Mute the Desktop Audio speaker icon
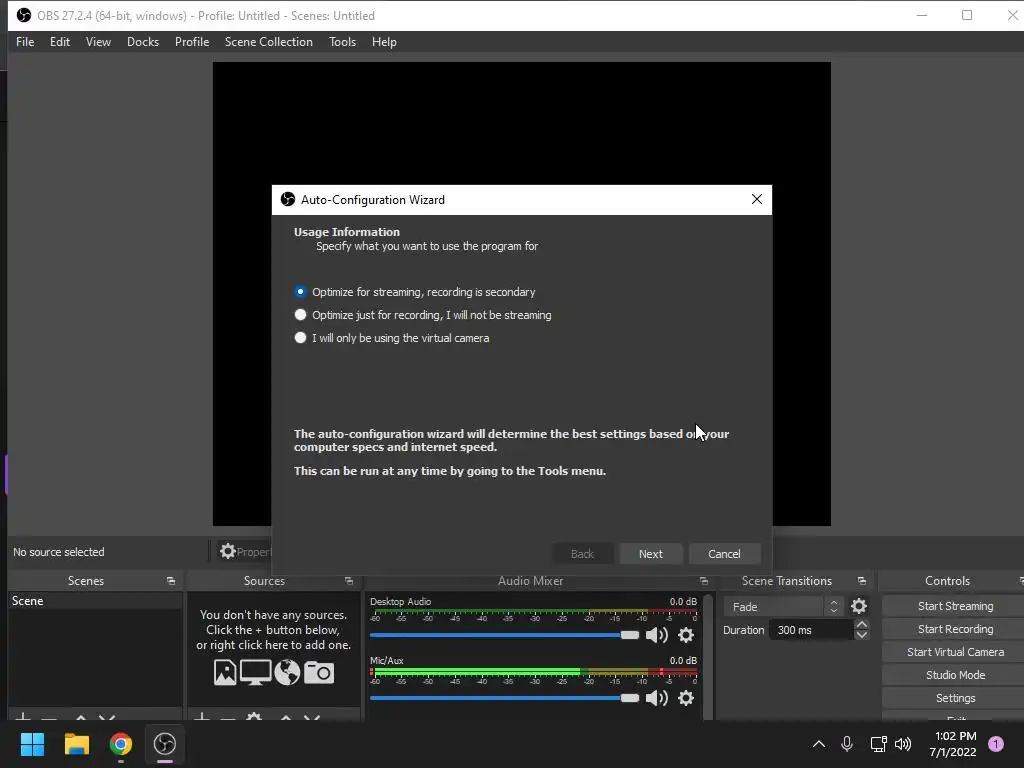This screenshot has width=1024, height=768. pos(656,635)
